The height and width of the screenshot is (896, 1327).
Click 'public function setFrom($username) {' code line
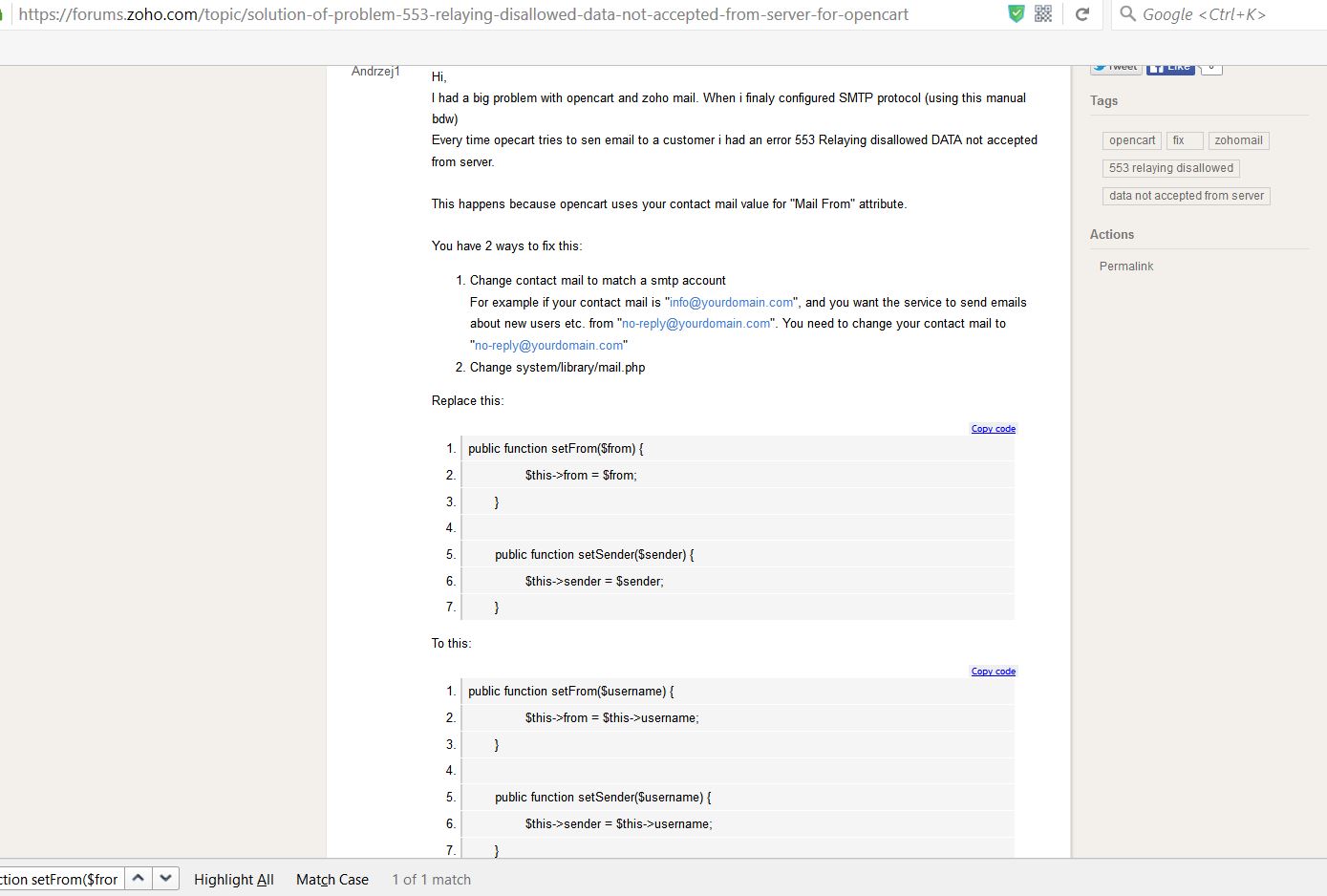571,692
